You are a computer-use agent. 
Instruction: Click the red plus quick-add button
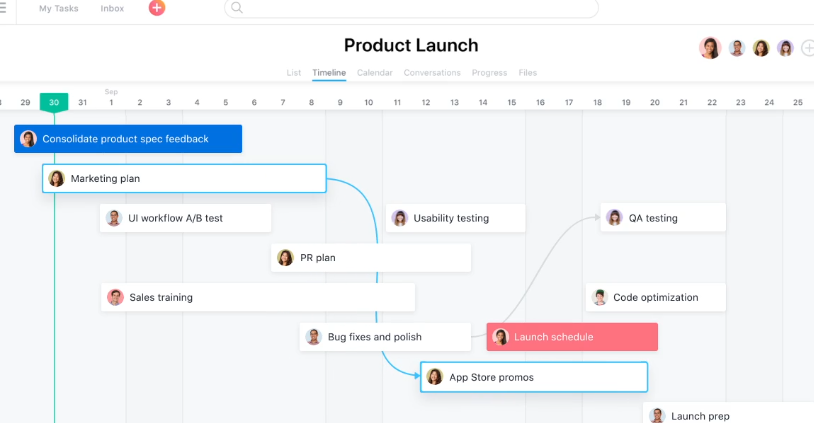click(157, 8)
